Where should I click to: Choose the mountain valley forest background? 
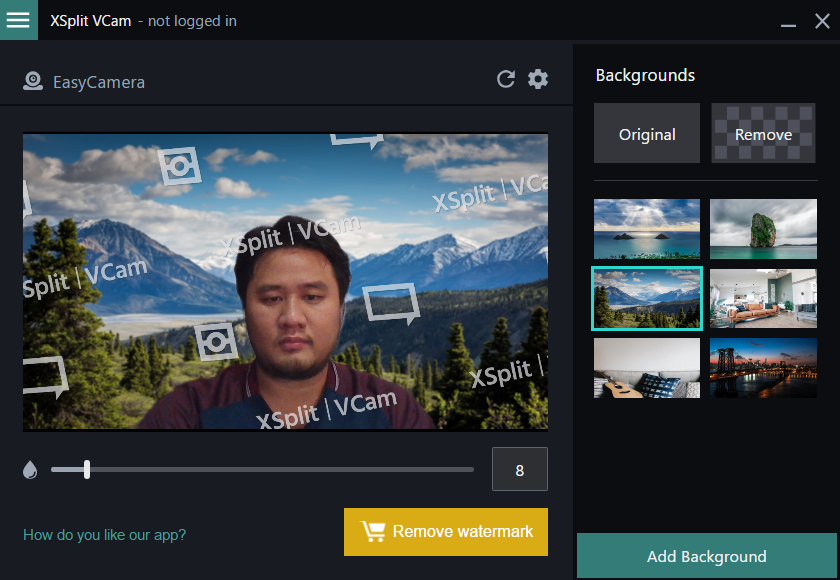tap(647, 298)
